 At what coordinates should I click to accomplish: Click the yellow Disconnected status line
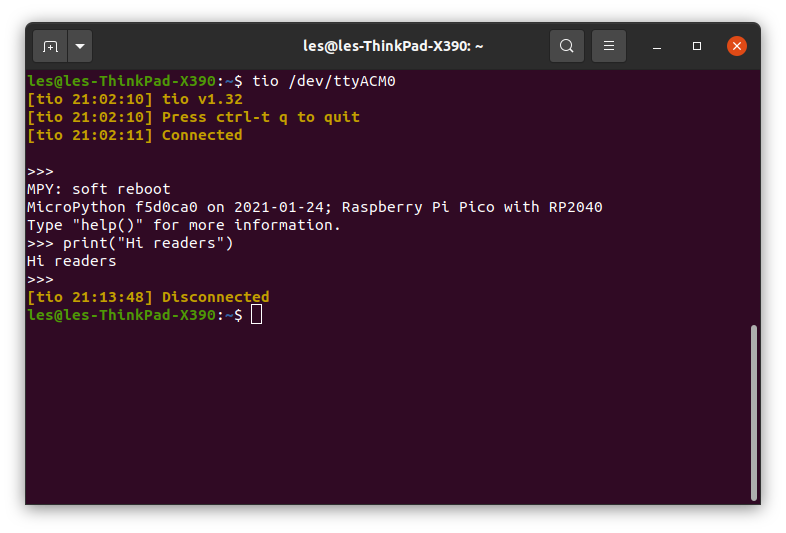tap(148, 297)
